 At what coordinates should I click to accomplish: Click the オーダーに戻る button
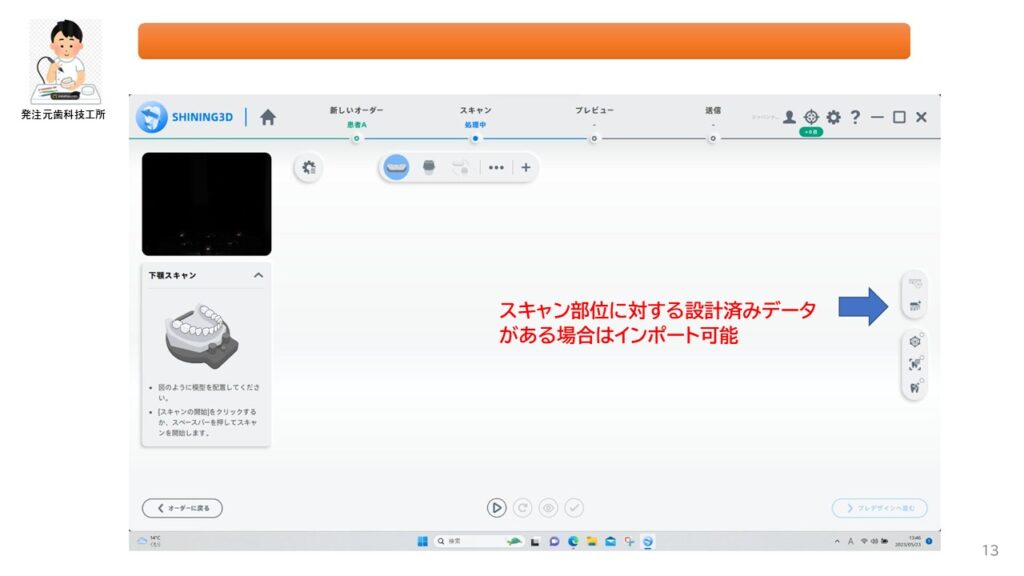(x=183, y=508)
